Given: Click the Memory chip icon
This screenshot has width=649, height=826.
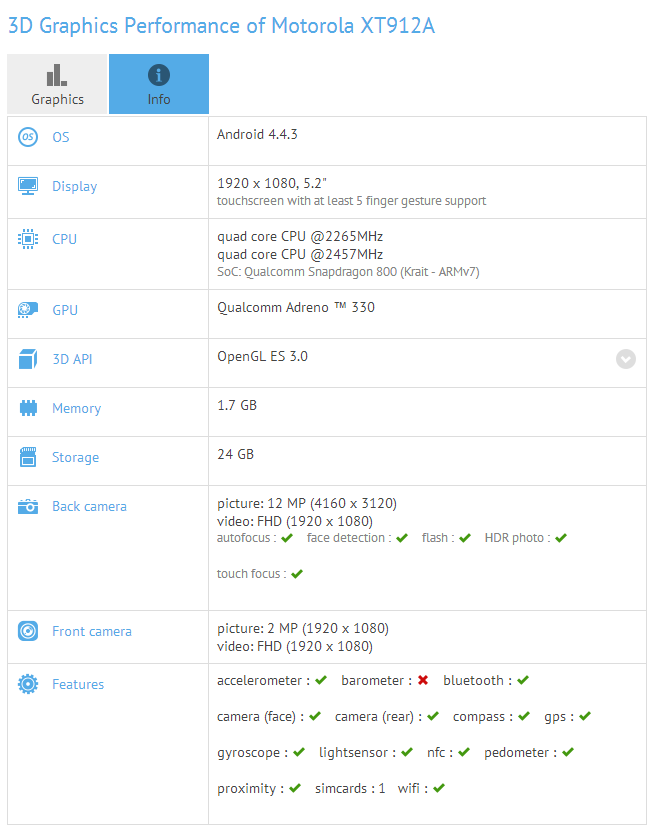Looking at the screenshot, I should click(x=28, y=408).
